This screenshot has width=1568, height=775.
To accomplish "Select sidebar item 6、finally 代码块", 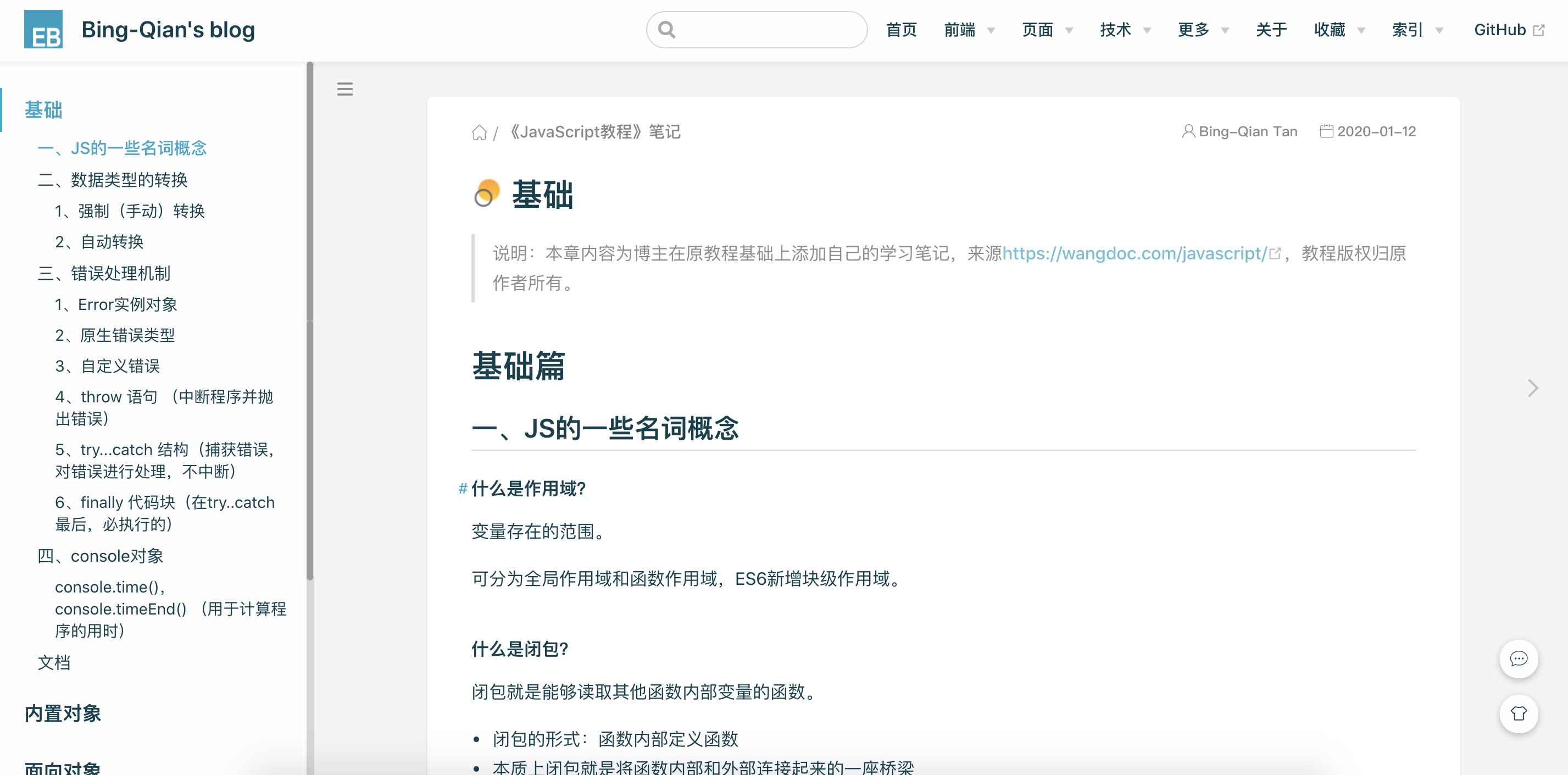I will tap(165, 513).
